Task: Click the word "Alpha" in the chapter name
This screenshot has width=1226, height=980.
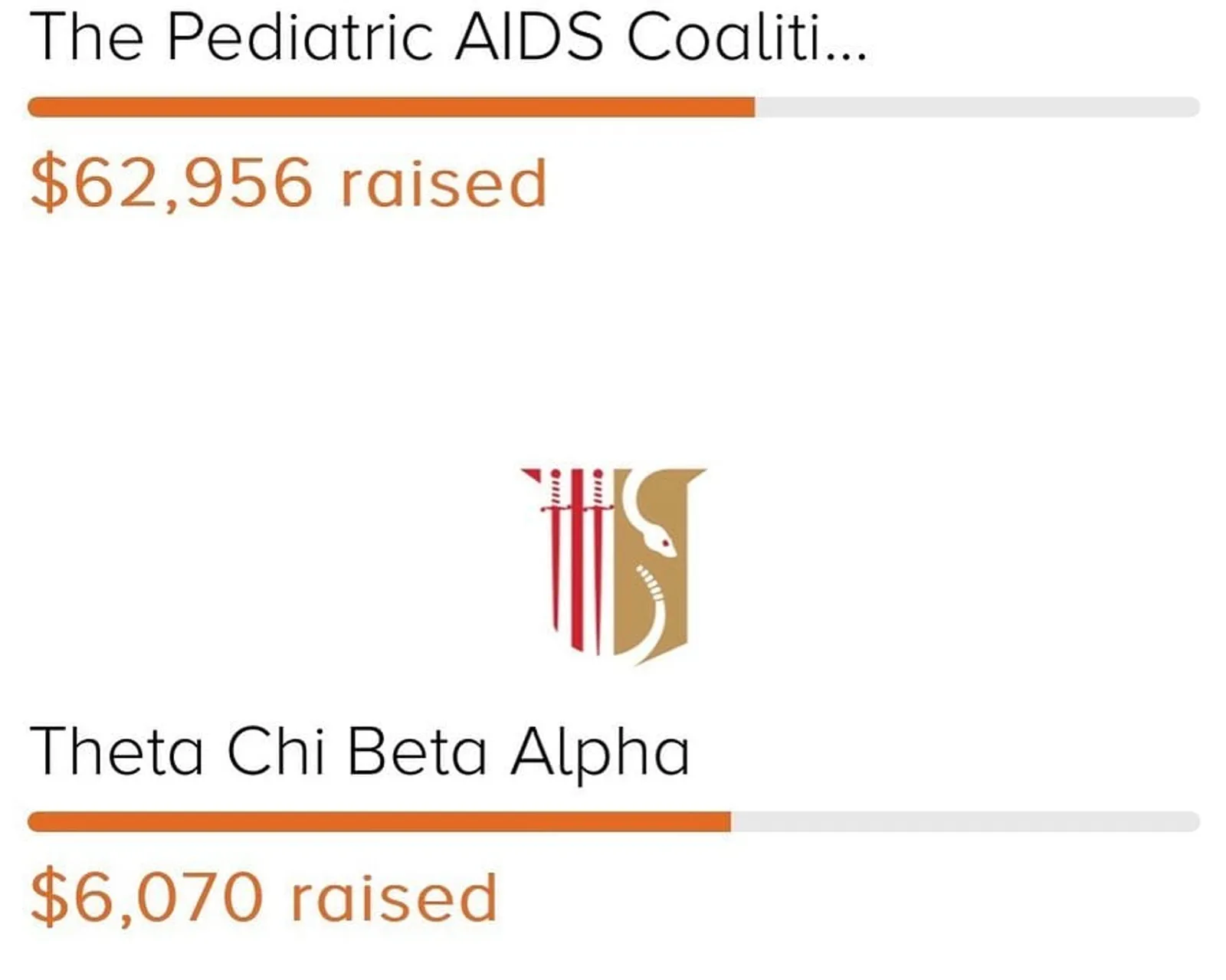Action: click(600, 753)
